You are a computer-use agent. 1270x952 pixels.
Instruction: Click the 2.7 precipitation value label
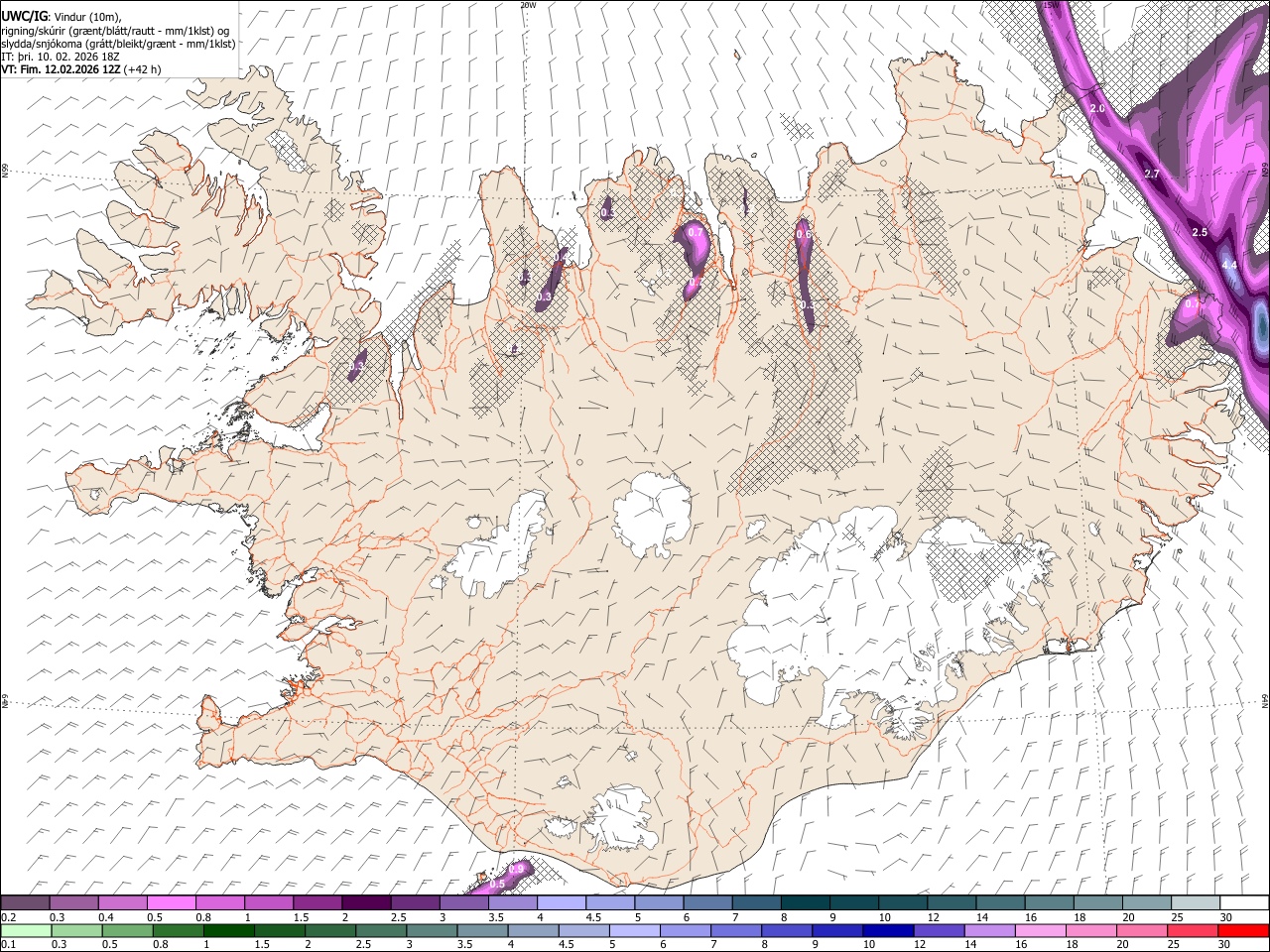(1152, 174)
